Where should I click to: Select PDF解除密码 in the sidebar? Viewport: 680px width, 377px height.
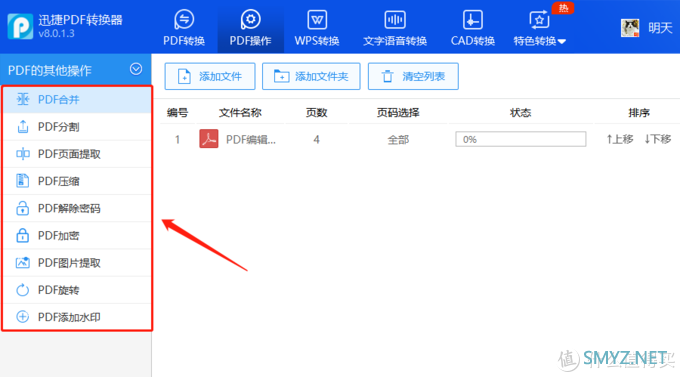point(77,208)
